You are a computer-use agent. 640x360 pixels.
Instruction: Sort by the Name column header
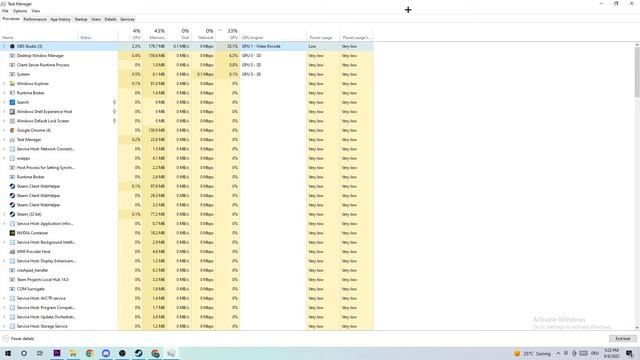(x=39, y=34)
